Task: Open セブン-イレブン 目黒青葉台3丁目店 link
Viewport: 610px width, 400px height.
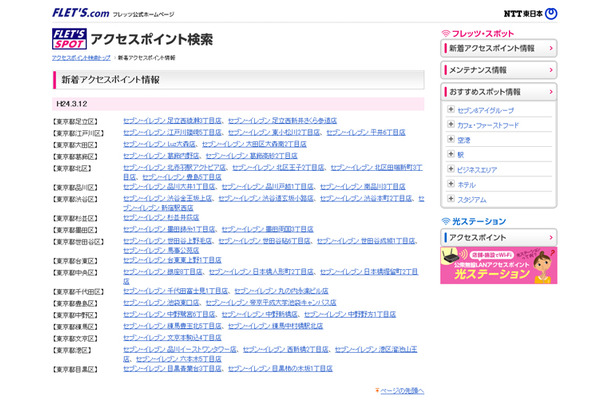Action: [172, 368]
